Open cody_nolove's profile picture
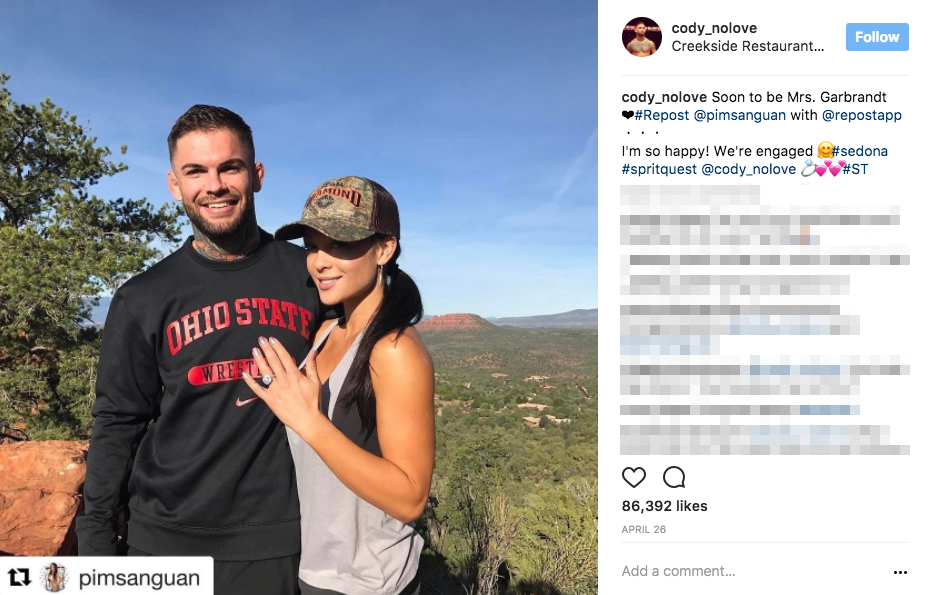Image resolution: width=931 pixels, height=595 pixels. (x=642, y=37)
